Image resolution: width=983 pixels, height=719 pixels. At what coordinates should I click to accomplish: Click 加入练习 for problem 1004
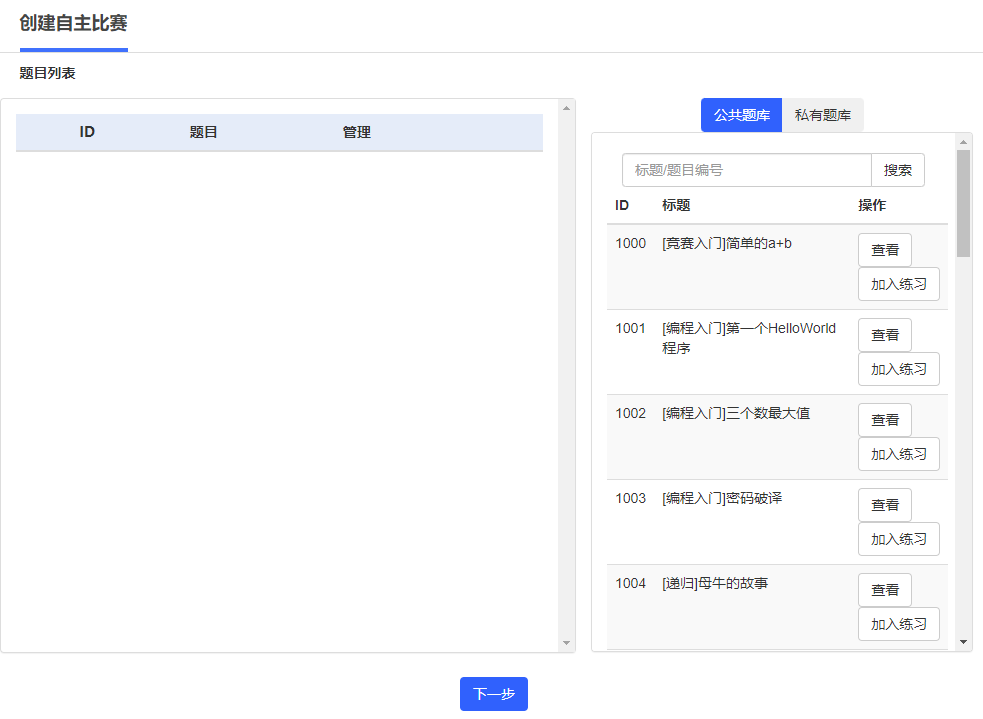click(898, 624)
